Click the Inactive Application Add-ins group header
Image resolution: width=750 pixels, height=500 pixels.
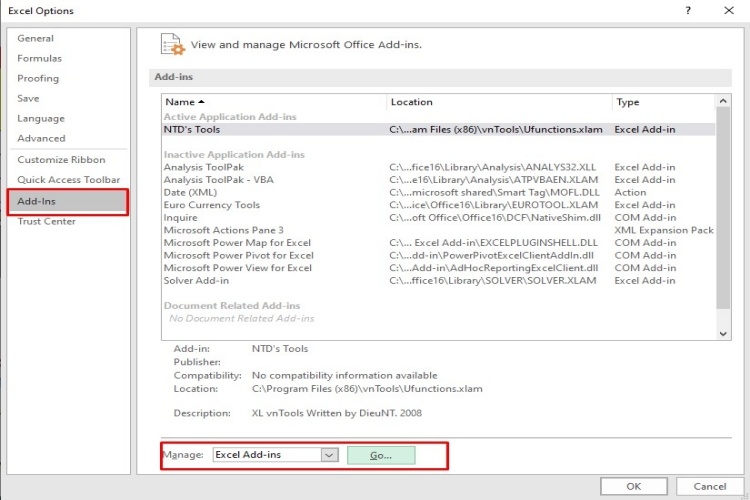click(234, 155)
